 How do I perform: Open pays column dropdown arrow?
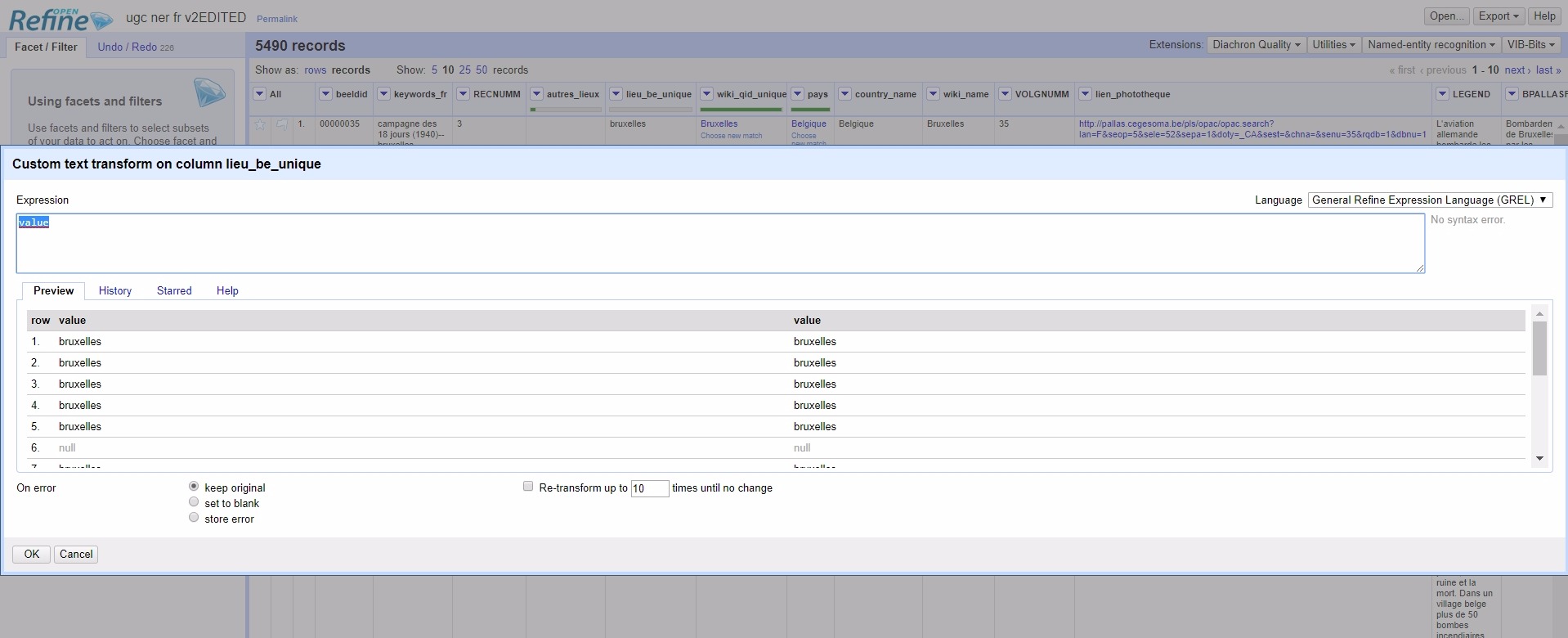tap(797, 94)
